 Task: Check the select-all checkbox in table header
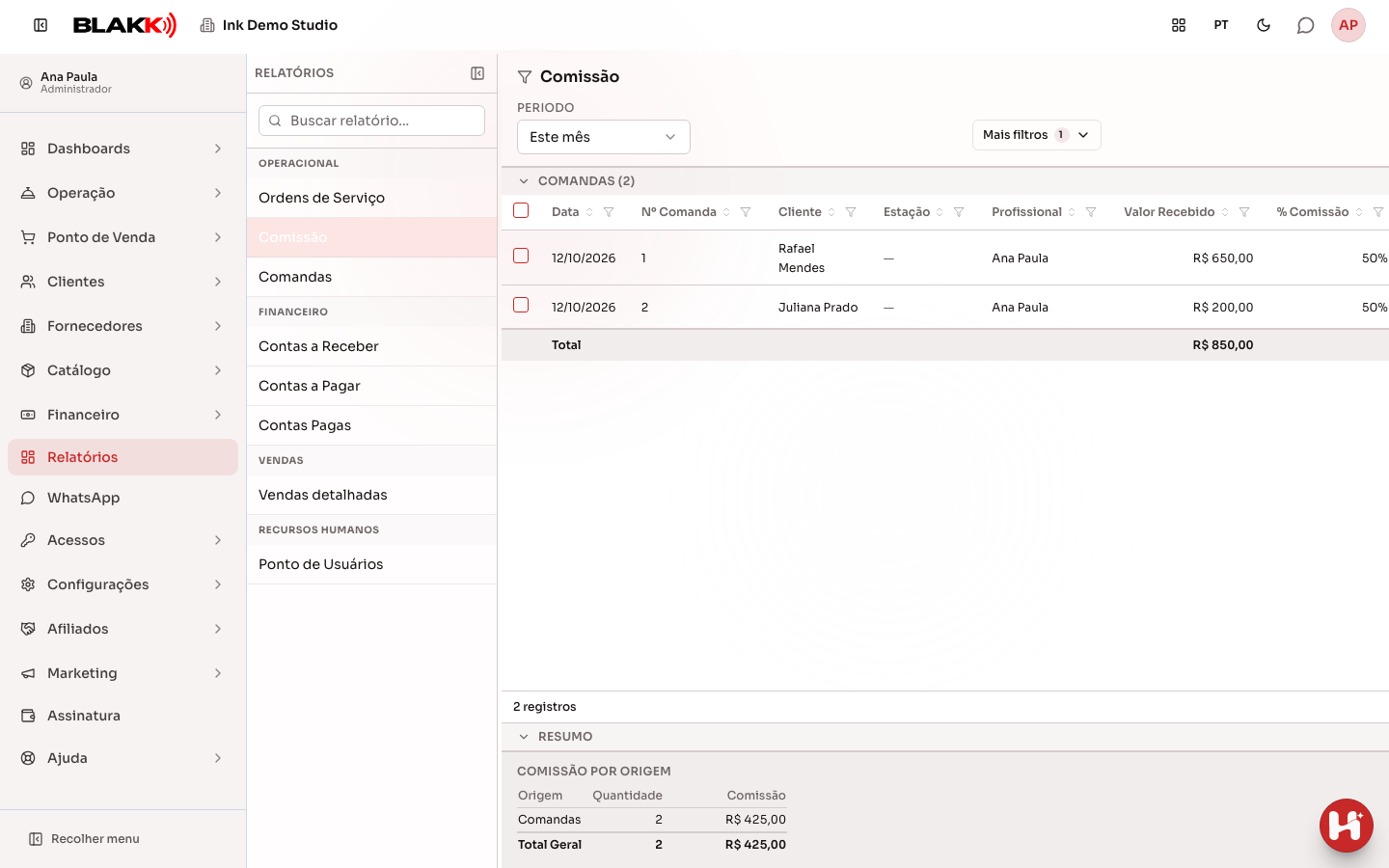point(521,210)
